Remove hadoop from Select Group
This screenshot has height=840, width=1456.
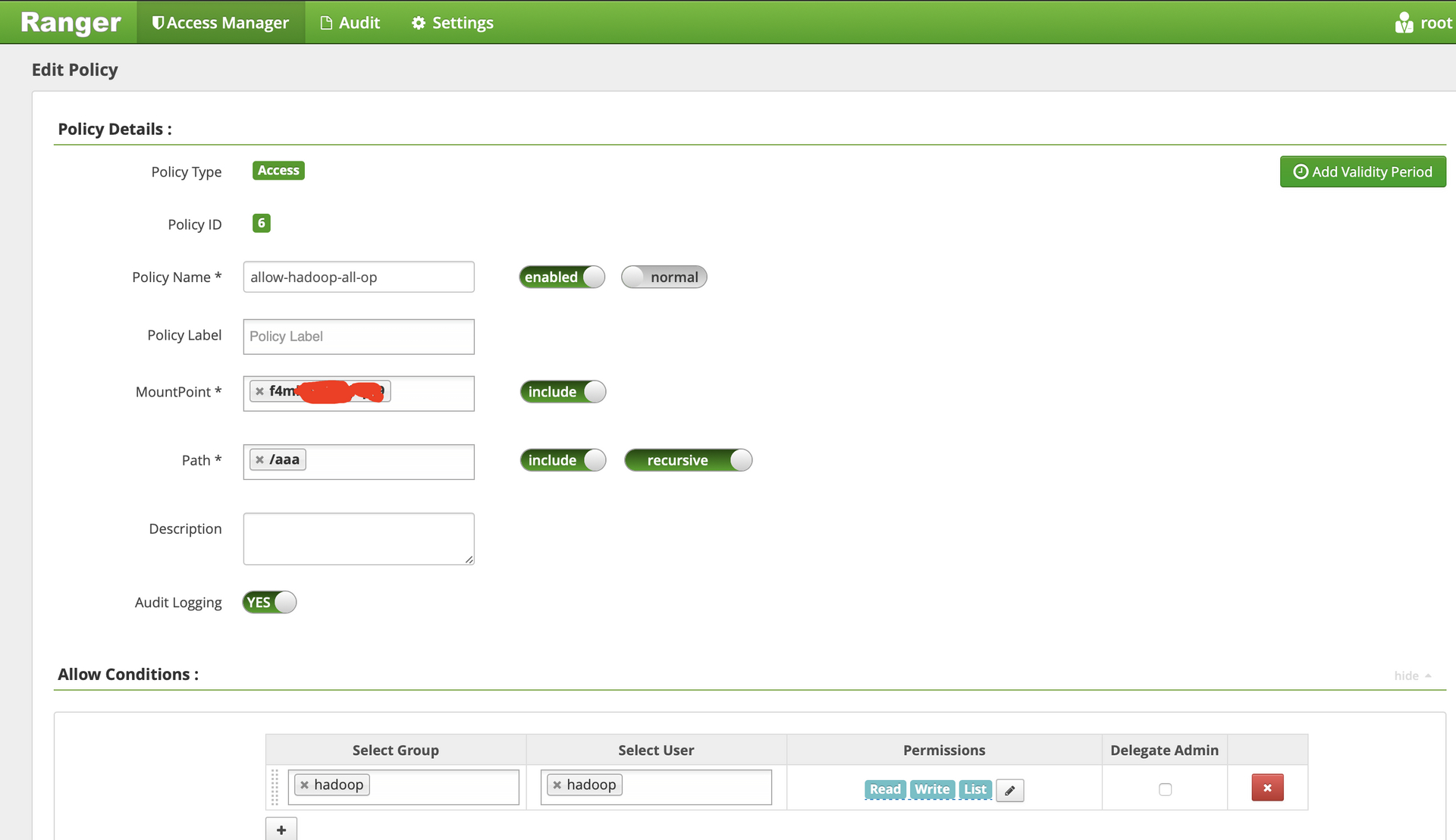(x=304, y=785)
